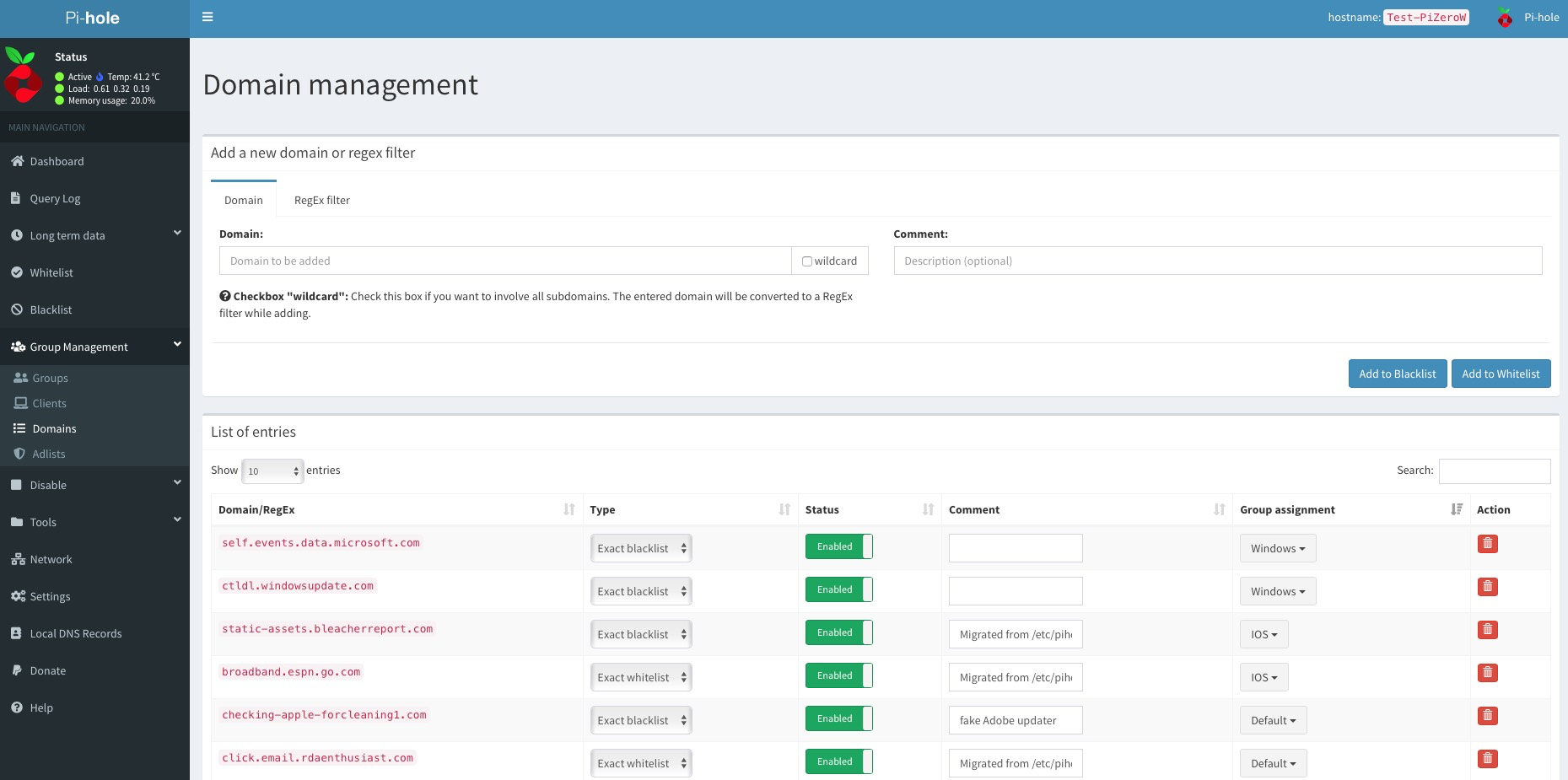Screen dimensions: 1568x780
Task: Open Type dropdown for static-assets.bleacherreport.com
Action: point(641,634)
